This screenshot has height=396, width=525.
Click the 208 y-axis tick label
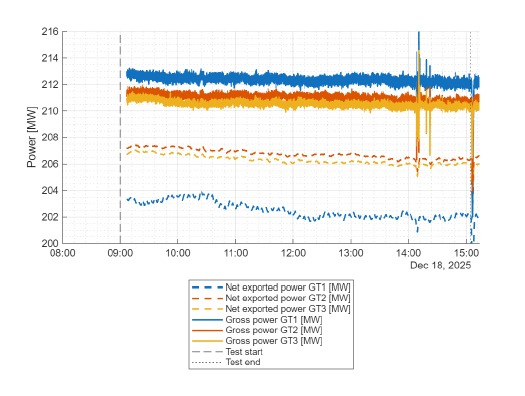[x=50, y=138]
